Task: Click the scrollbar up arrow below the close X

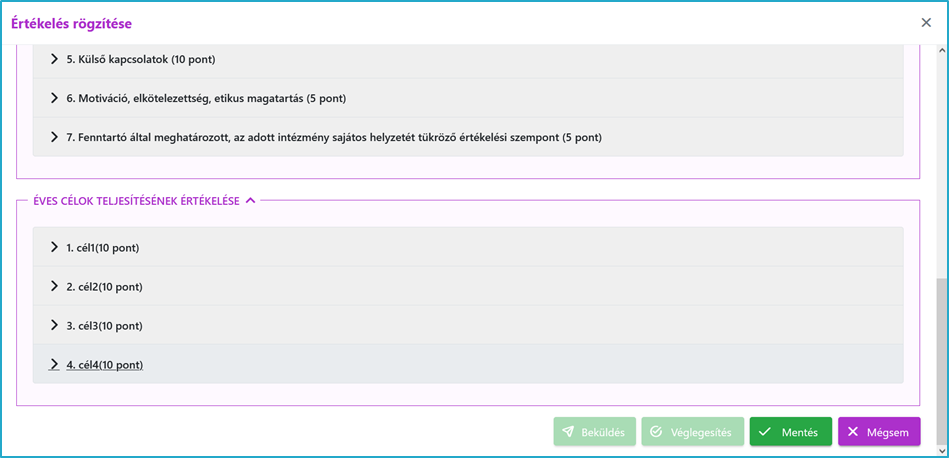Action: click(942, 49)
